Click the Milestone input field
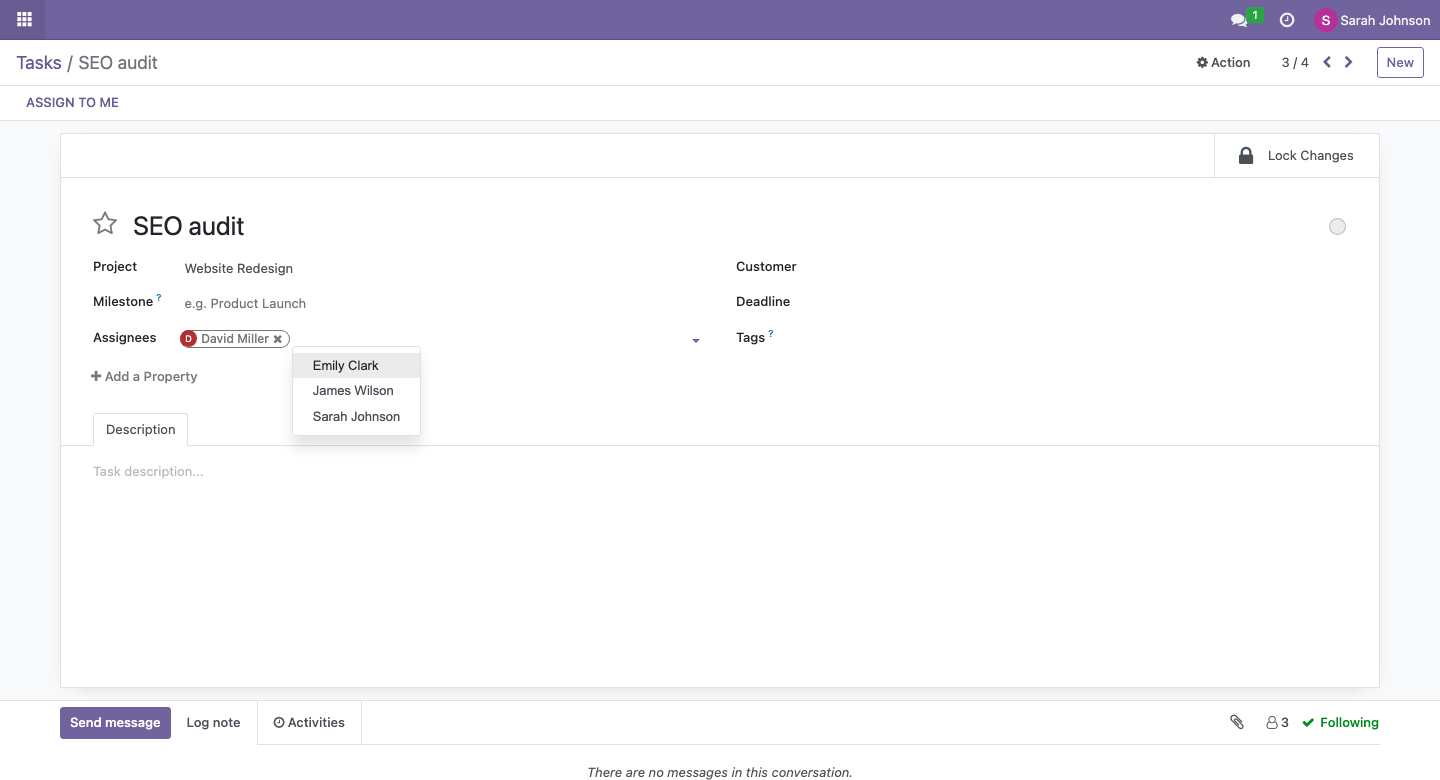The width and height of the screenshot is (1440, 780). (441, 303)
